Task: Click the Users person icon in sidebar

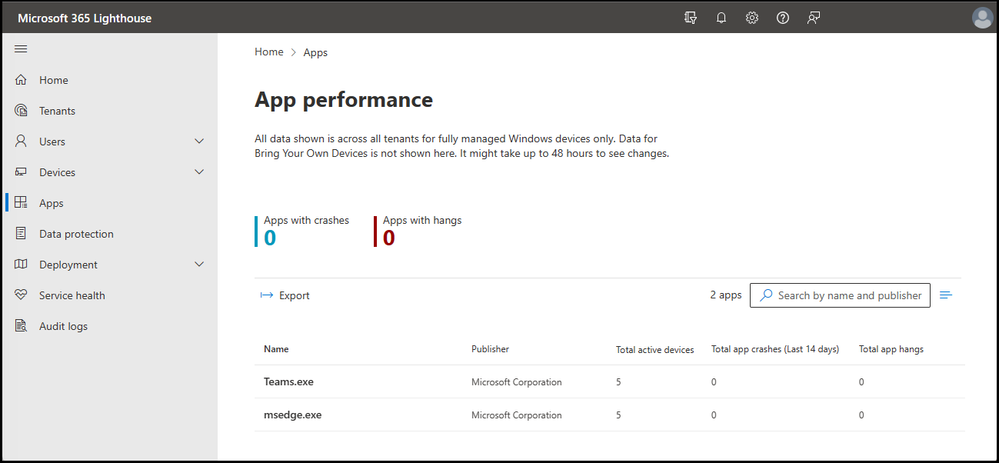Action: point(21,141)
